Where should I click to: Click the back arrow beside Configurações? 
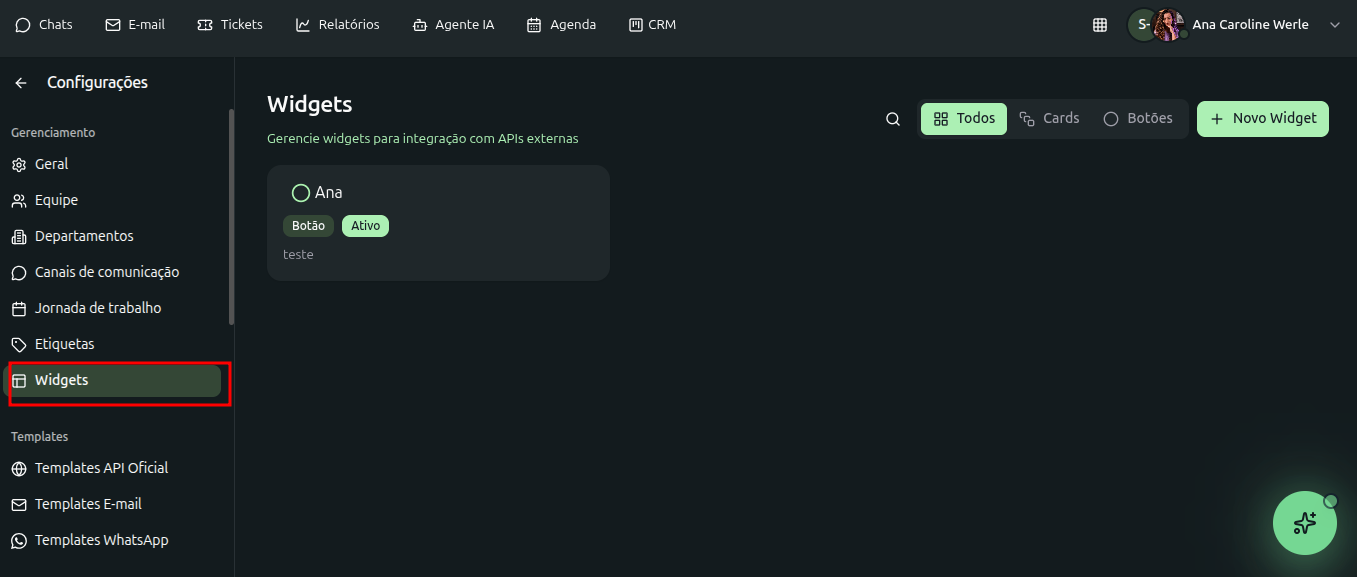click(x=21, y=83)
